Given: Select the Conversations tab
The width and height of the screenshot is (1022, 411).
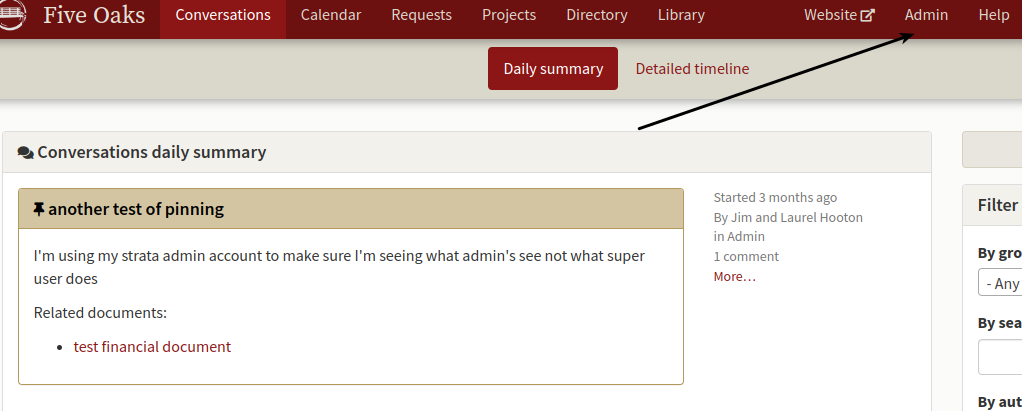Looking at the screenshot, I should [x=223, y=15].
